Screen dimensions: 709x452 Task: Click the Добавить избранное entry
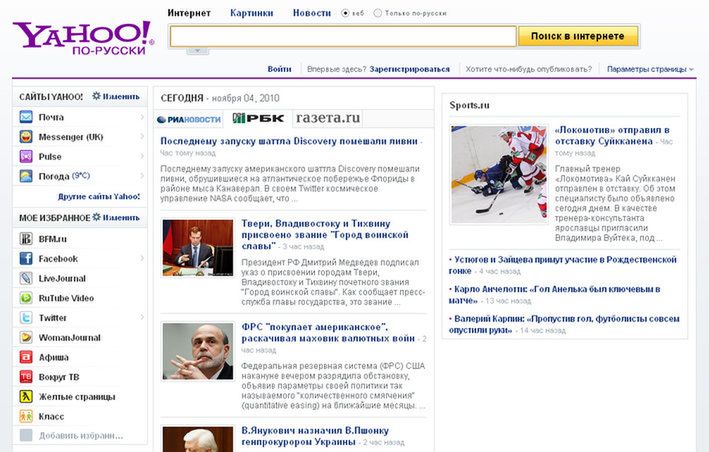[80, 436]
